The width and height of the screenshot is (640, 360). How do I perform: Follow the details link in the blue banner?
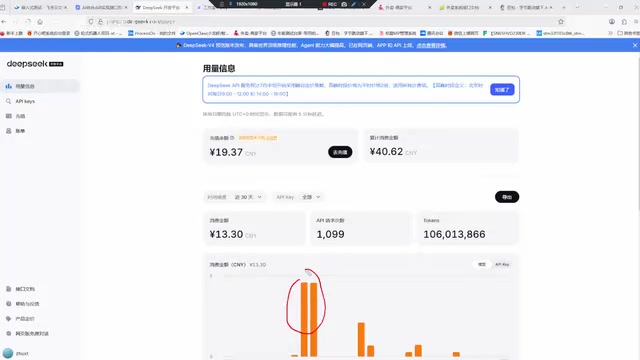pos(431,45)
